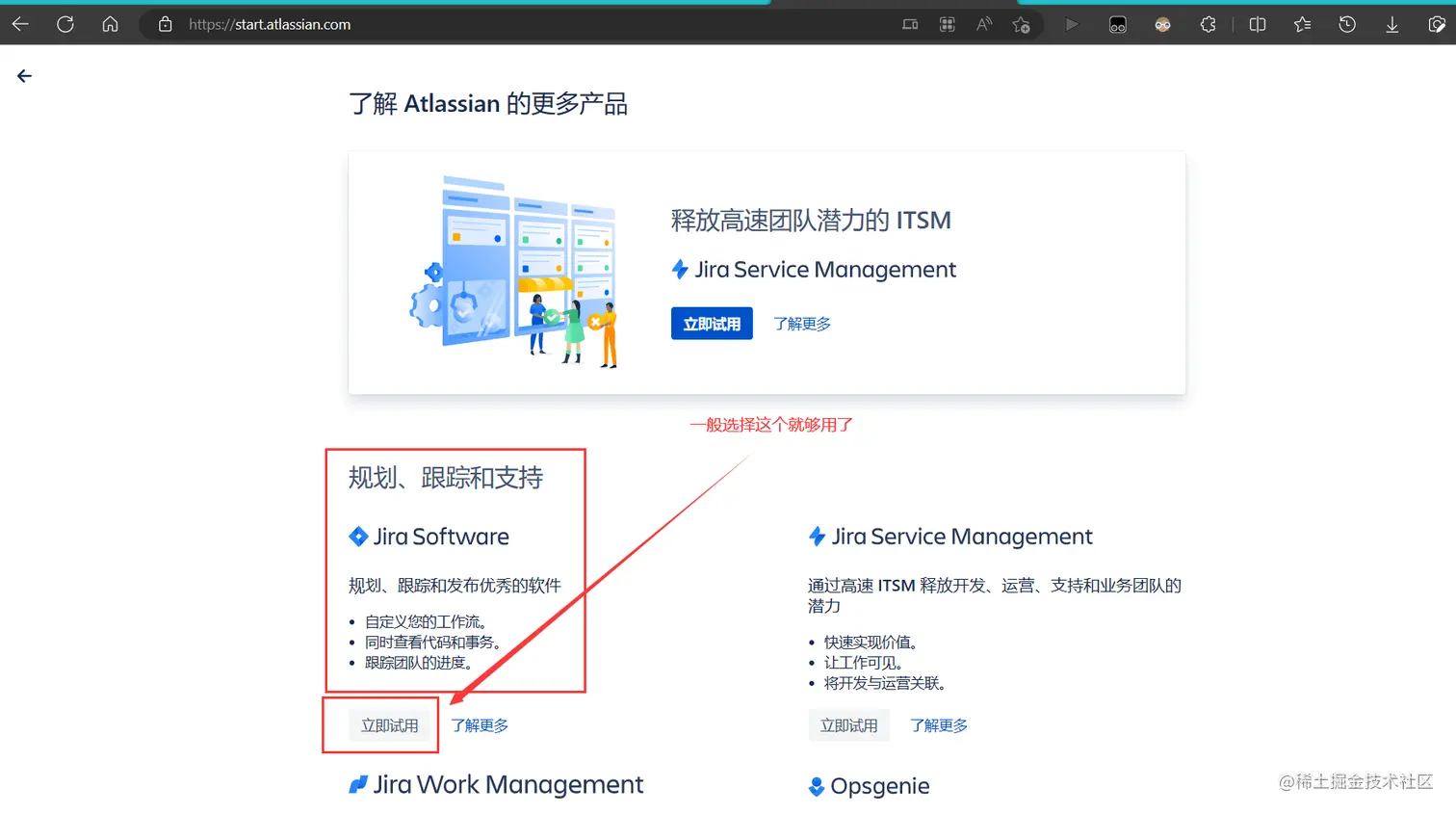This screenshot has width=1456, height=814.
Task: Click the QR/apps grid icon in the address bar
Action: pos(948,24)
